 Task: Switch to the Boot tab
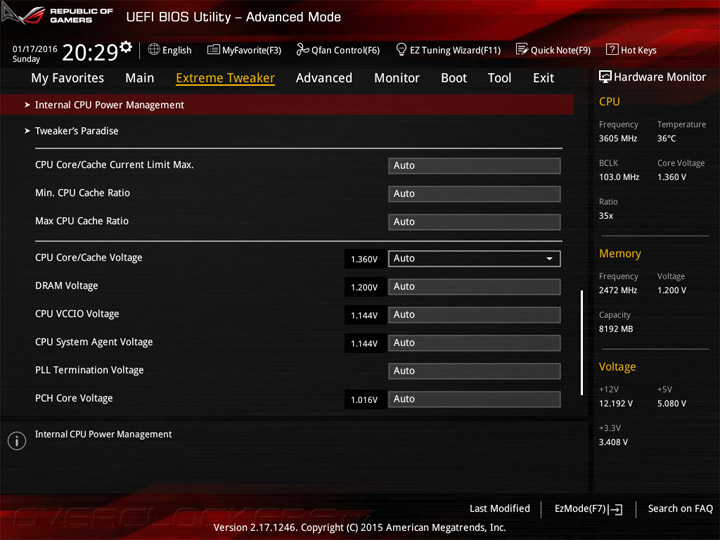(x=454, y=78)
